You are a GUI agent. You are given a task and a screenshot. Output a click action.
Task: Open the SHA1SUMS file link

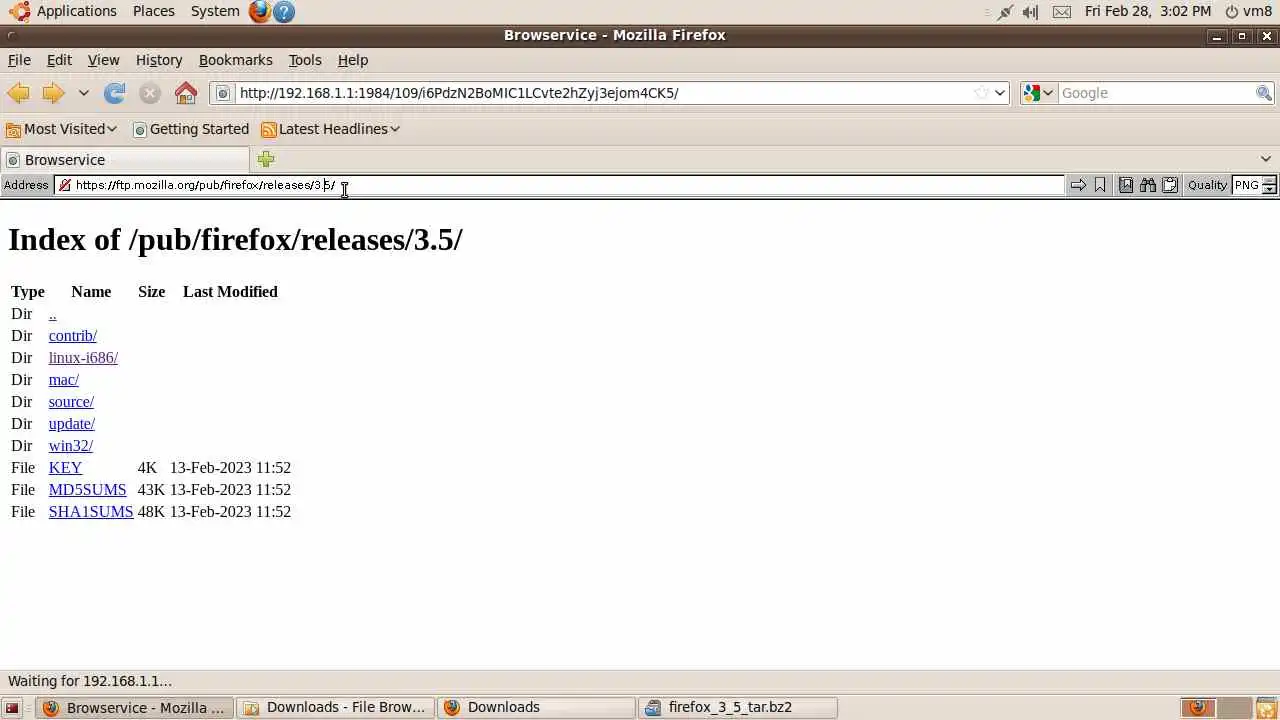(x=91, y=512)
